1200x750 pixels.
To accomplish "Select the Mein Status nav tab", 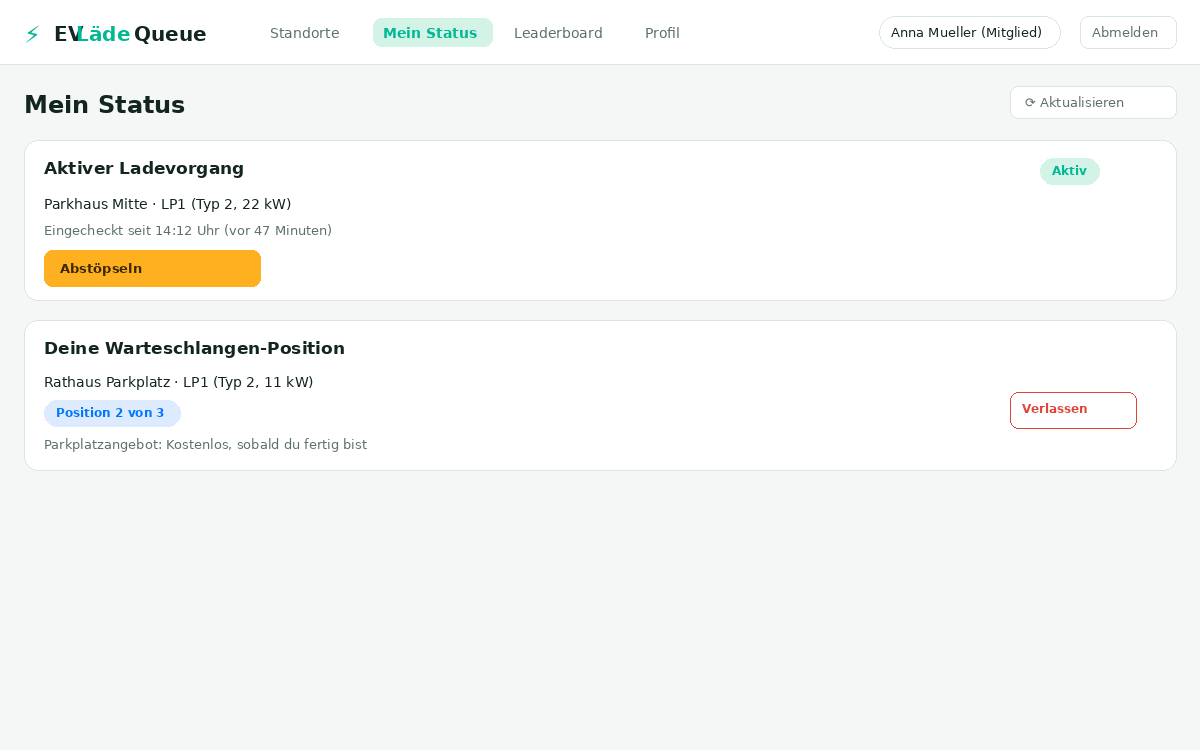I will (x=432, y=33).
